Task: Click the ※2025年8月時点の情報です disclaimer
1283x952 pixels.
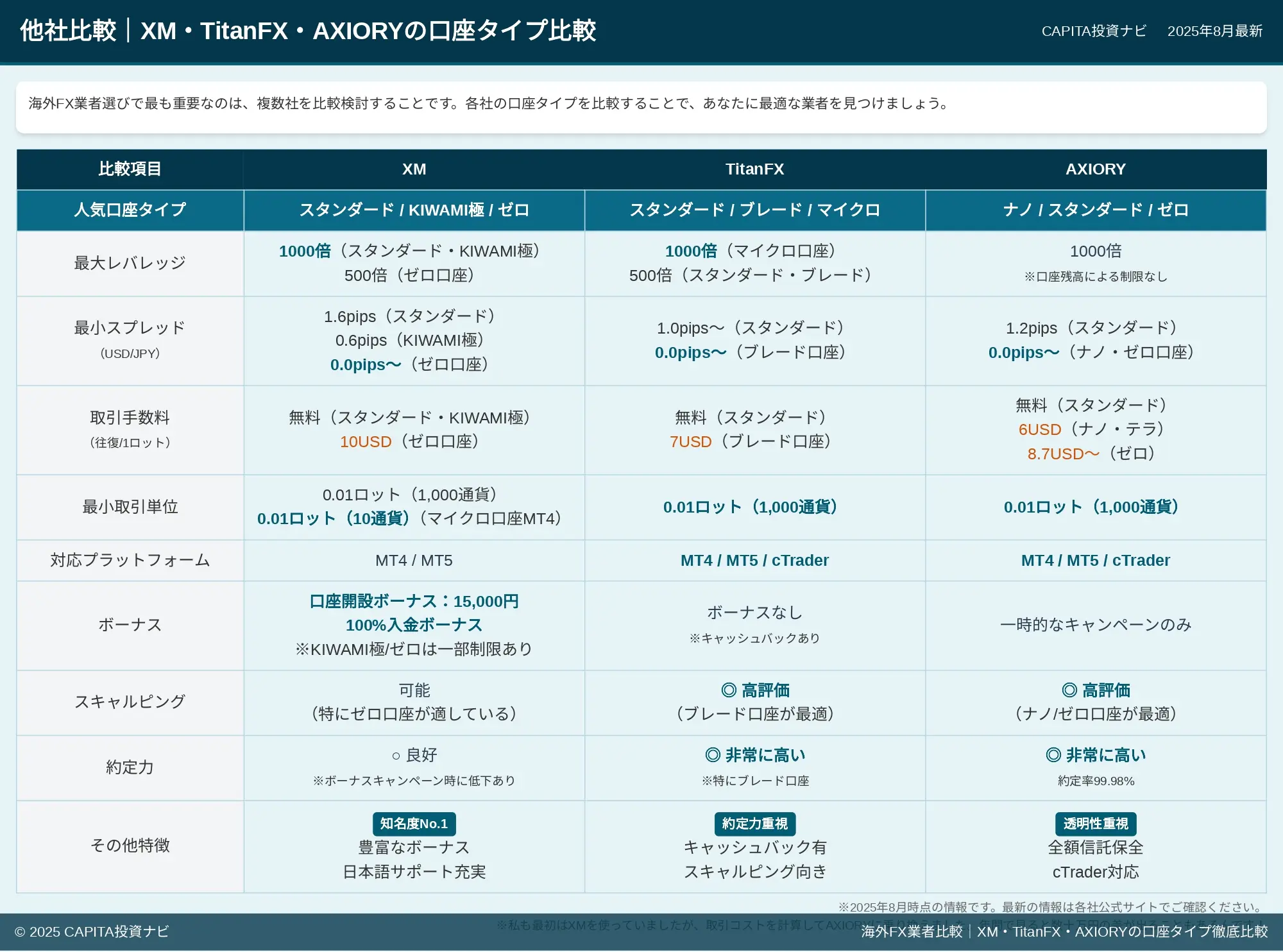Action: [x=1051, y=907]
